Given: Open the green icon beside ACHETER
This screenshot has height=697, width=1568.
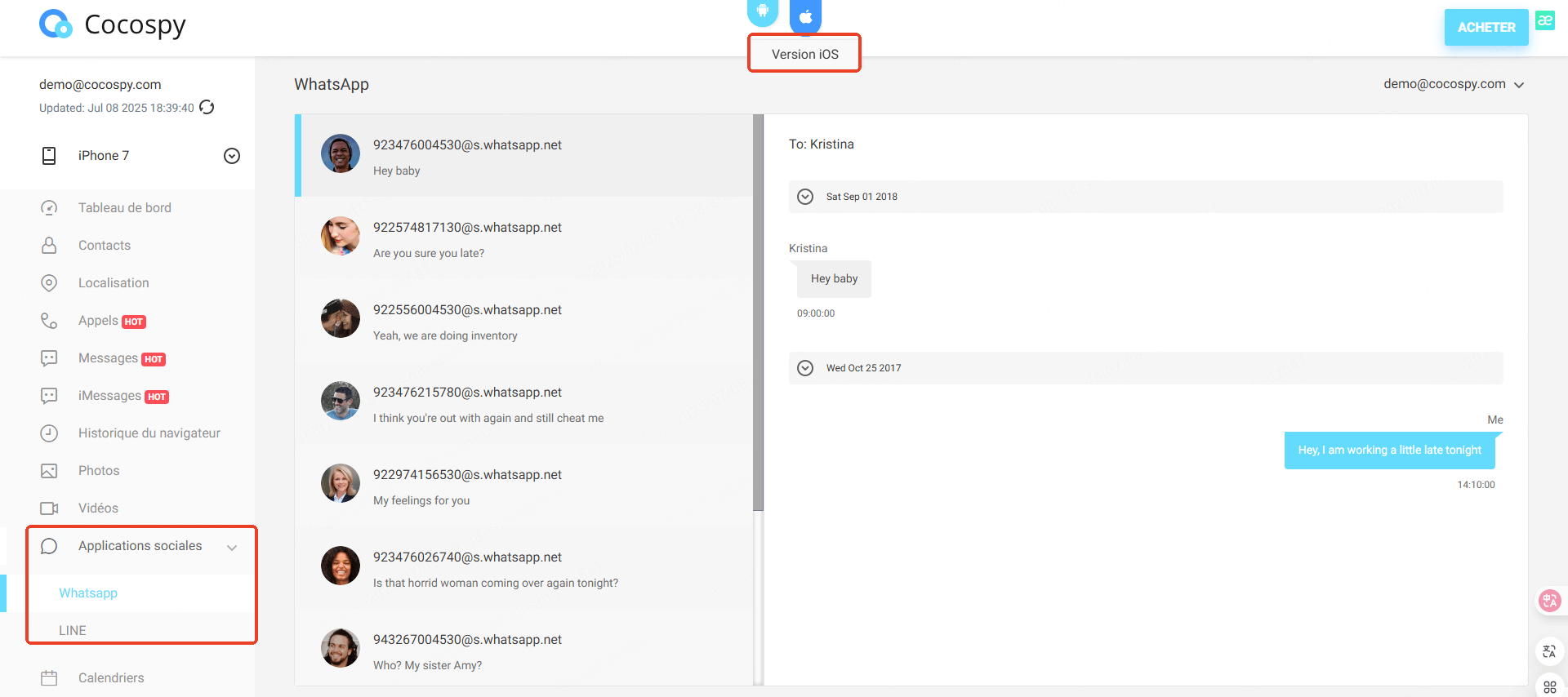Looking at the screenshot, I should pos(1545,20).
